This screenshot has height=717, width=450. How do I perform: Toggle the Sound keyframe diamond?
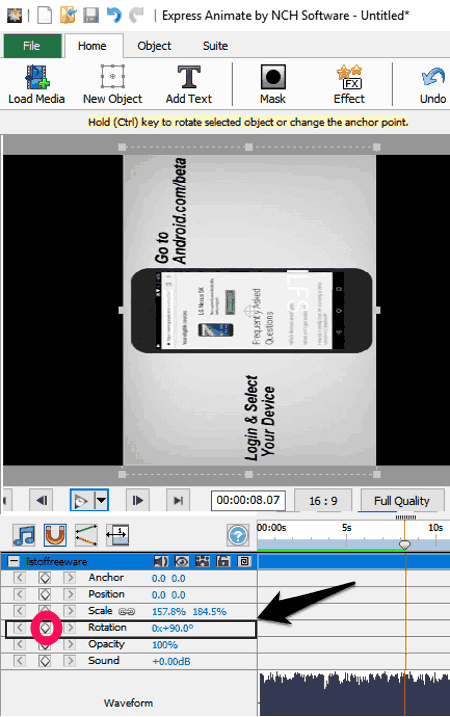click(x=44, y=661)
